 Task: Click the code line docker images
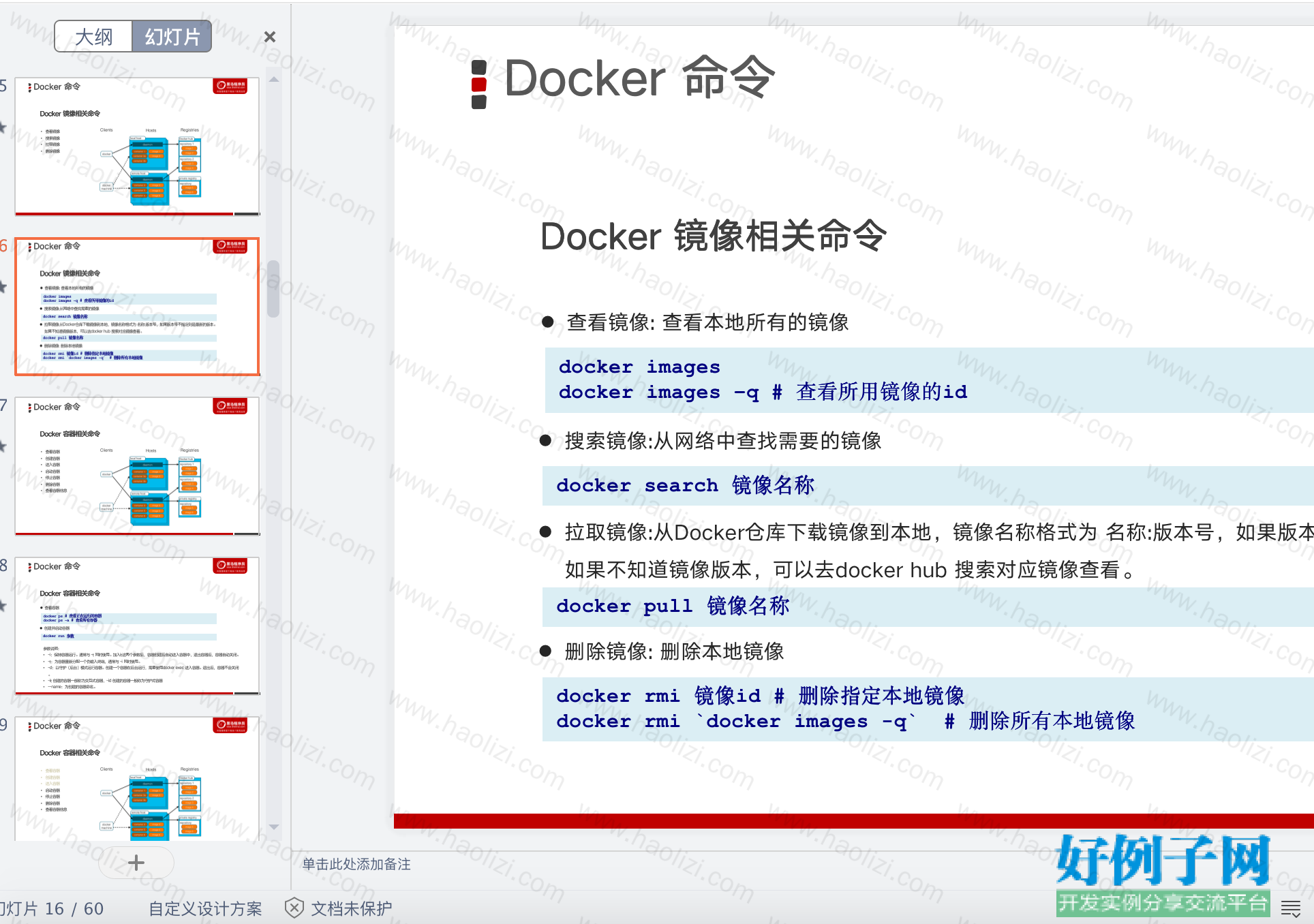tap(639, 367)
